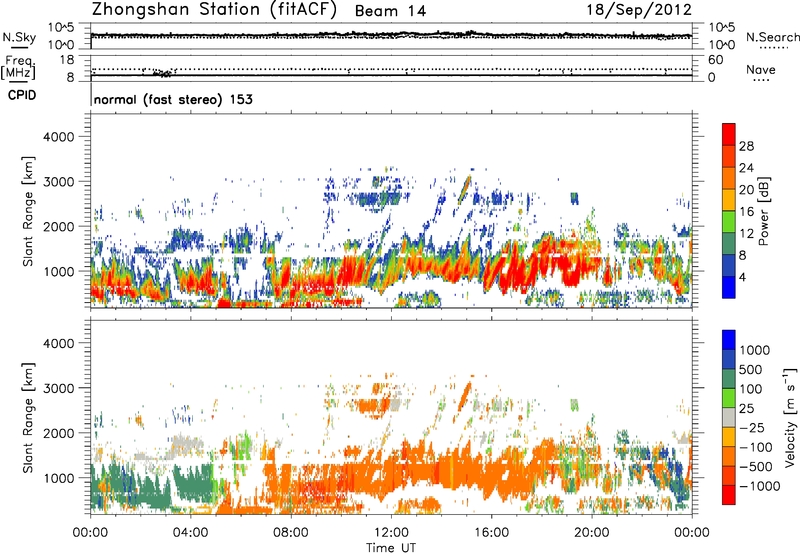Click power colorbar value "4"
This screenshot has height=554, width=800.
click(x=742, y=277)
